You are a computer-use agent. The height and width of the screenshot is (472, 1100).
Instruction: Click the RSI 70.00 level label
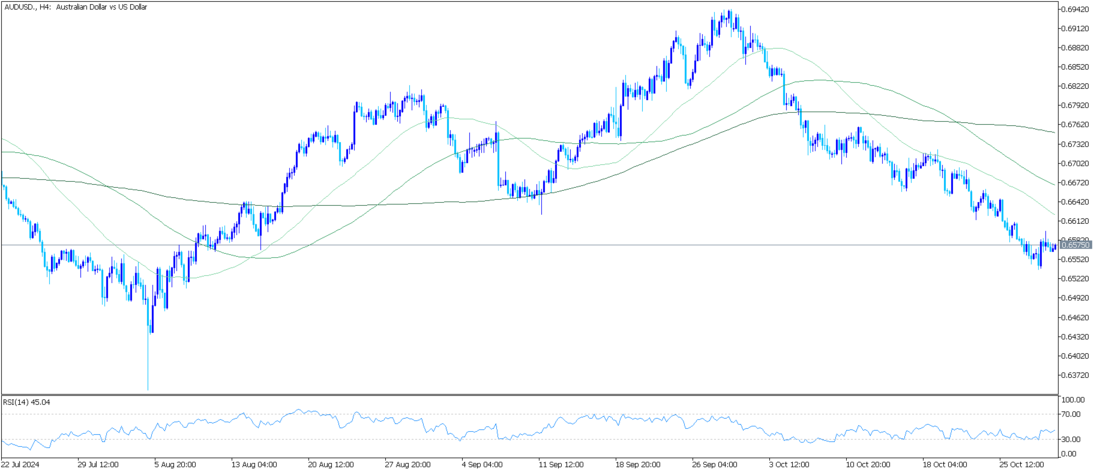[x=1072, y=413]
